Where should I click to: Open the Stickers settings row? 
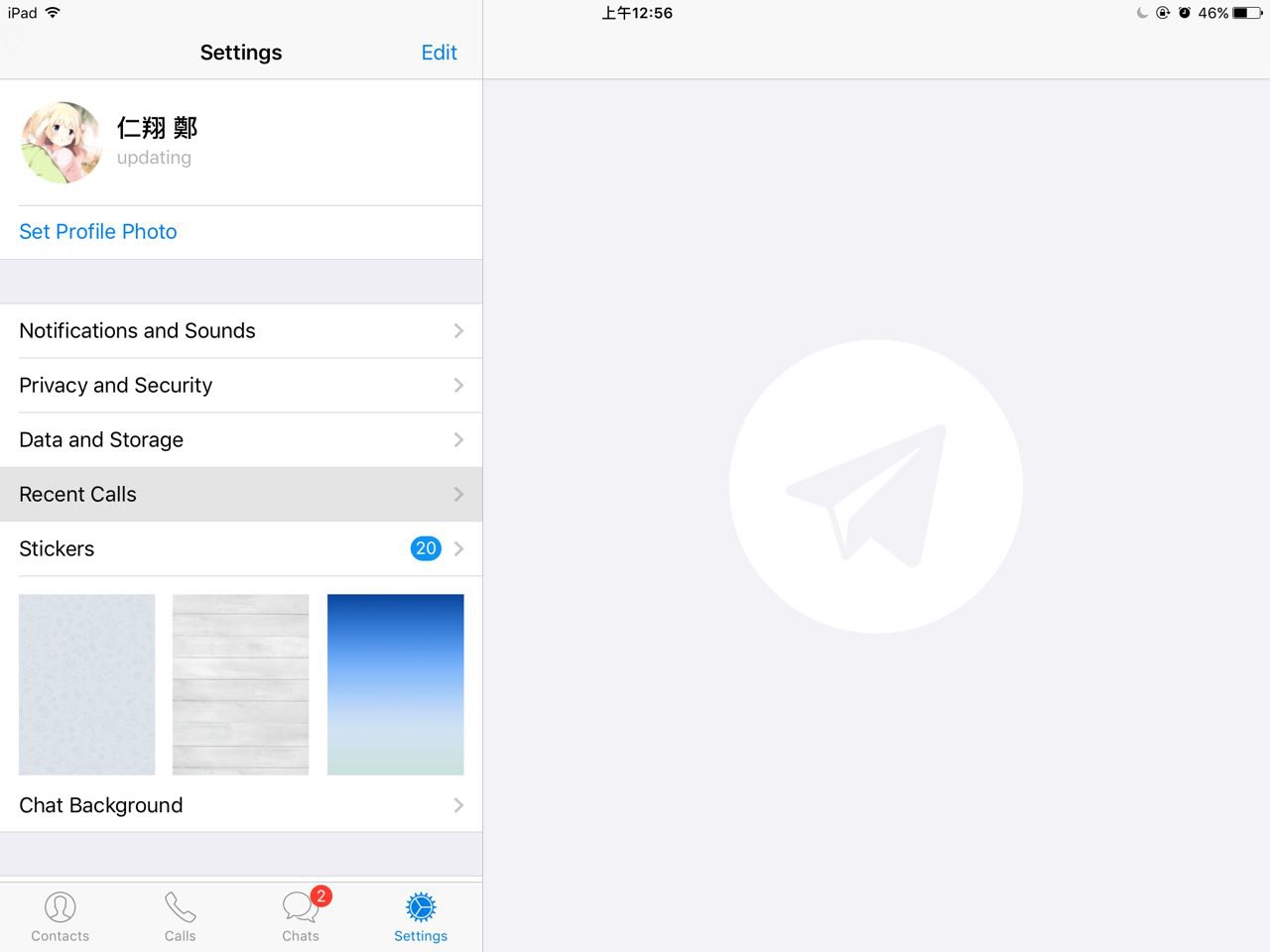click(x=57, y=549)
